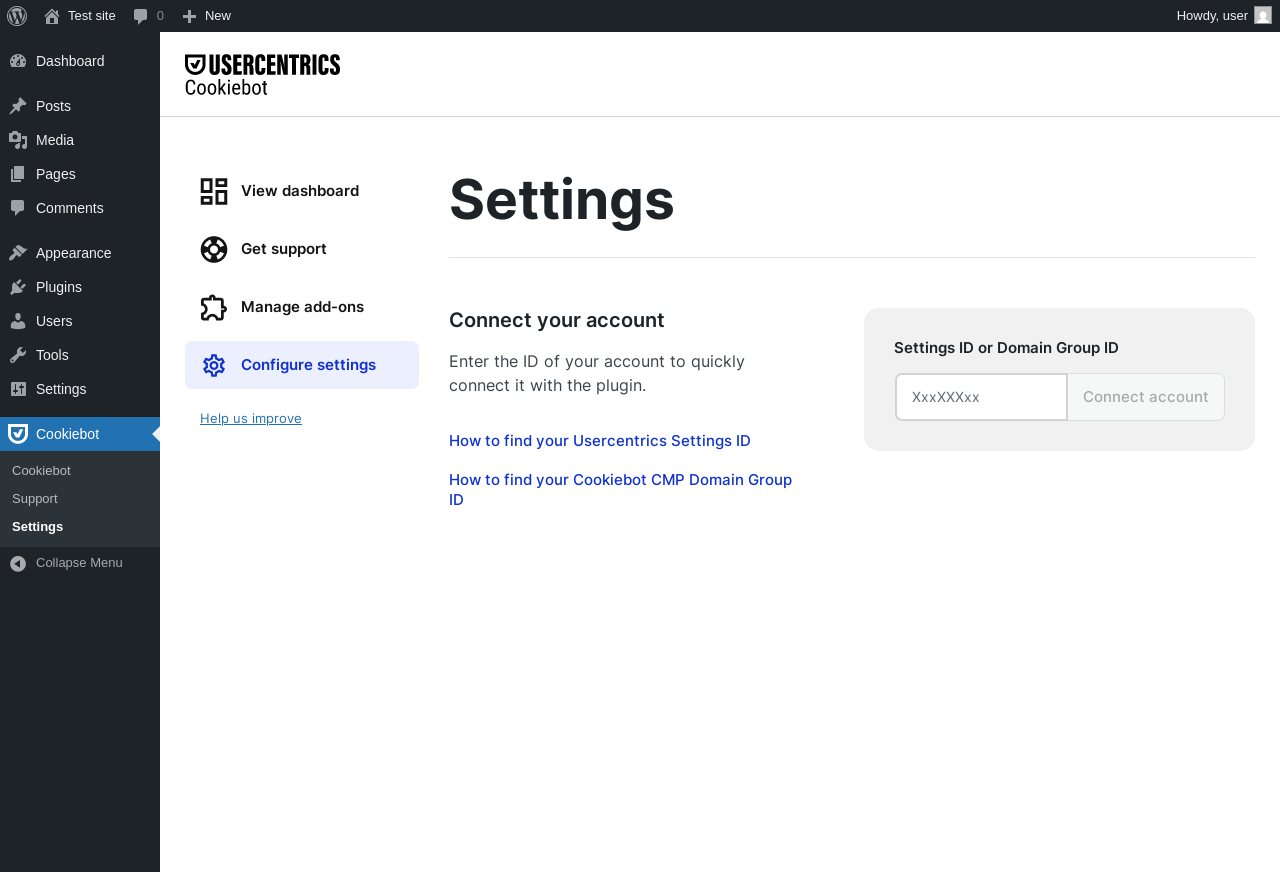Click the Posts pushpin icon
The height and width of the screenshot is (872, 1280).
click(18, 106)
